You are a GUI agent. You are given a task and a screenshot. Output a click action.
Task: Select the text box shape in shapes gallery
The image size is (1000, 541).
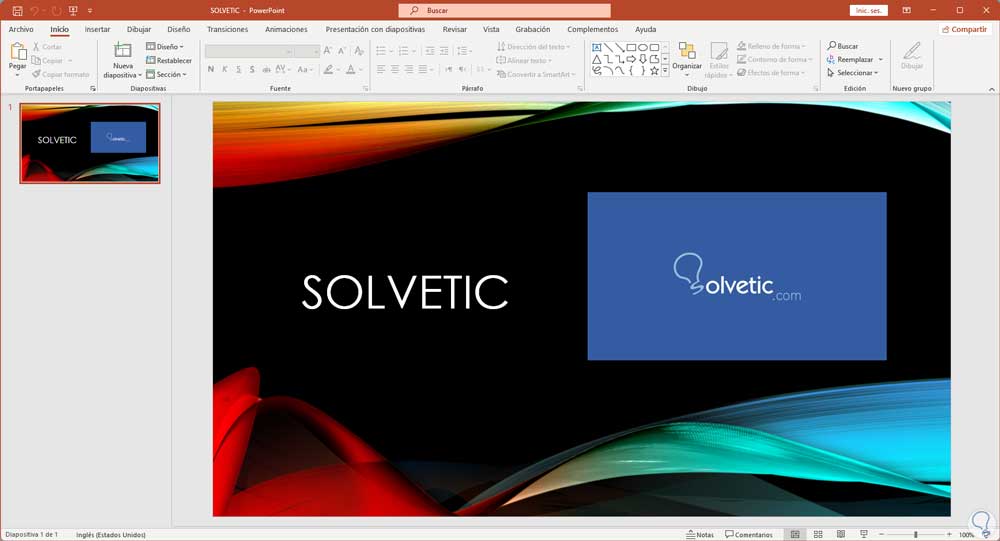coord(596,47)
